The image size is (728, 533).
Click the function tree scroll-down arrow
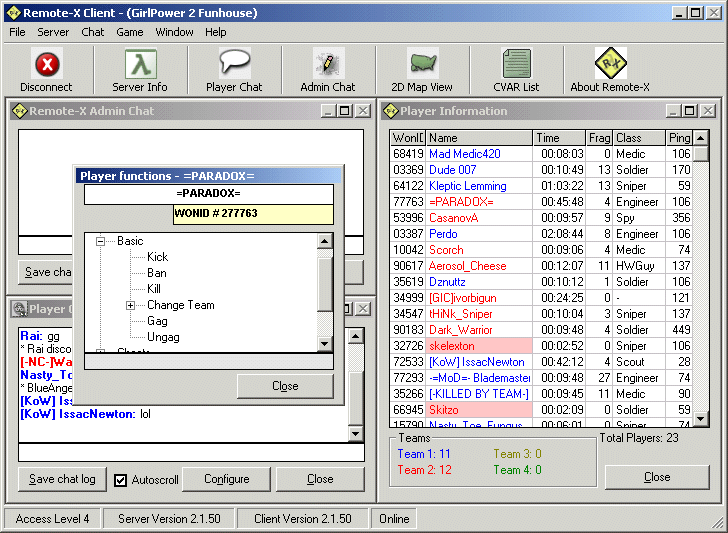click(325, 344)
